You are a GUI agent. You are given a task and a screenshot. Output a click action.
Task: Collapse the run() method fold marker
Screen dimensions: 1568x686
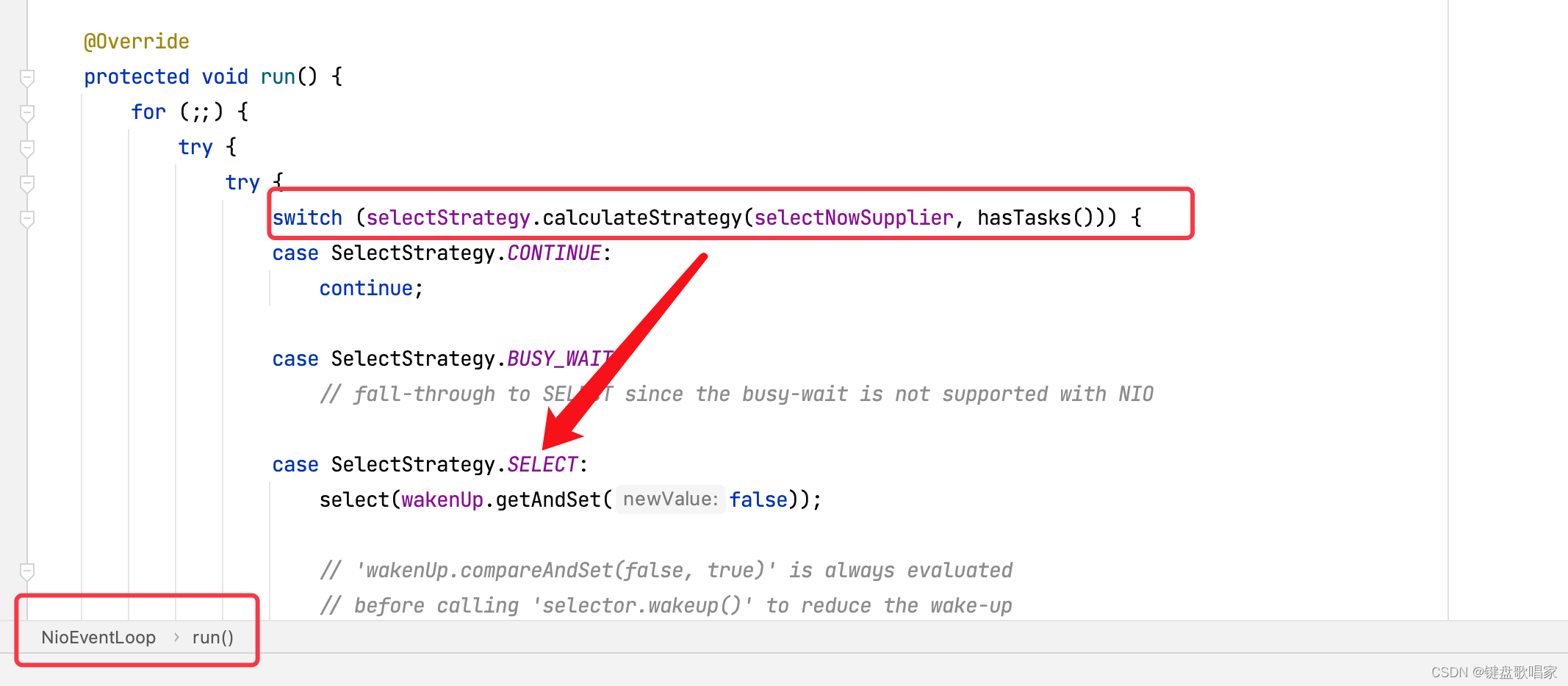point(27,77)
